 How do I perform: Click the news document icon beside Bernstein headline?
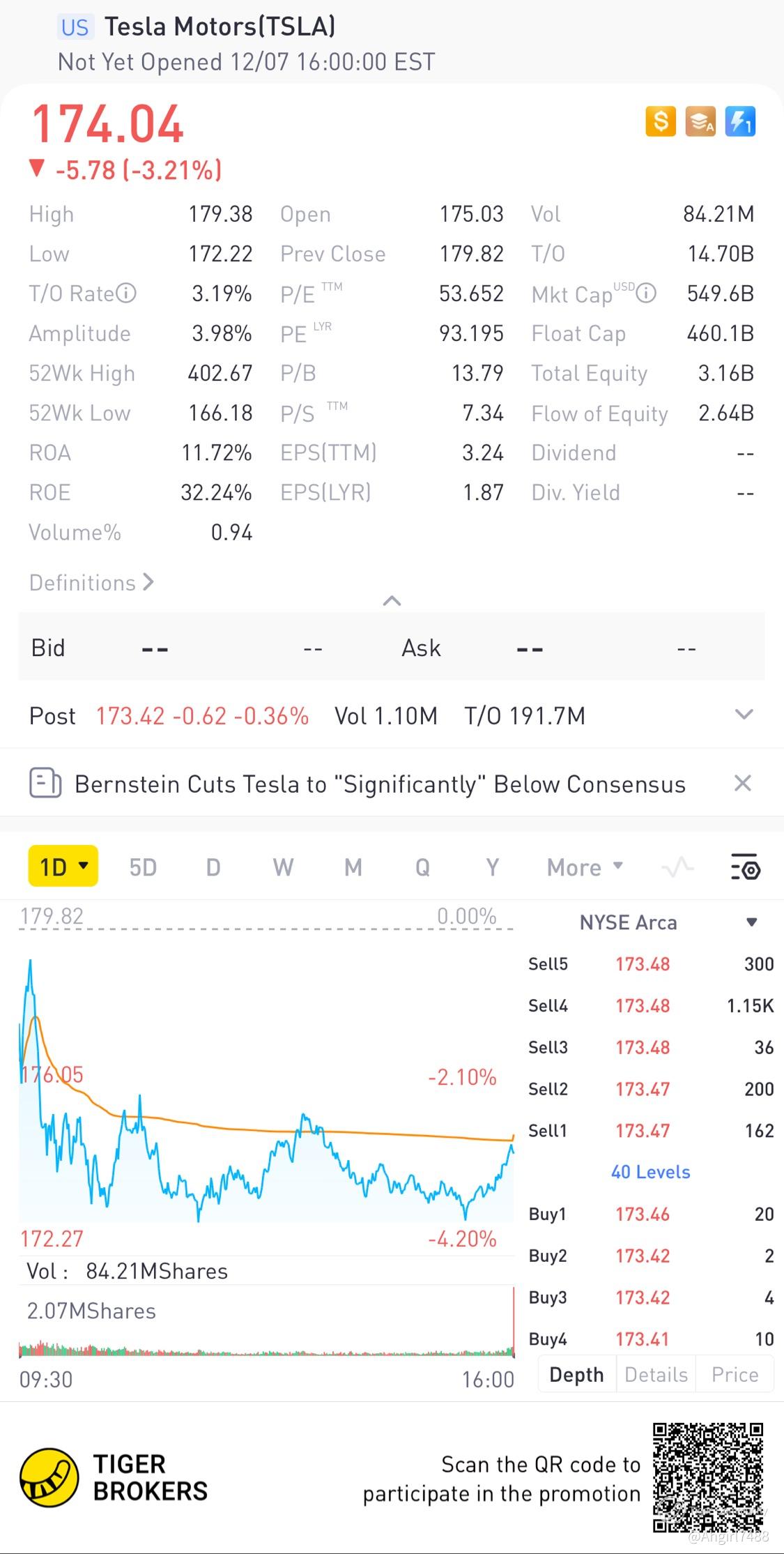click(45, 783)
